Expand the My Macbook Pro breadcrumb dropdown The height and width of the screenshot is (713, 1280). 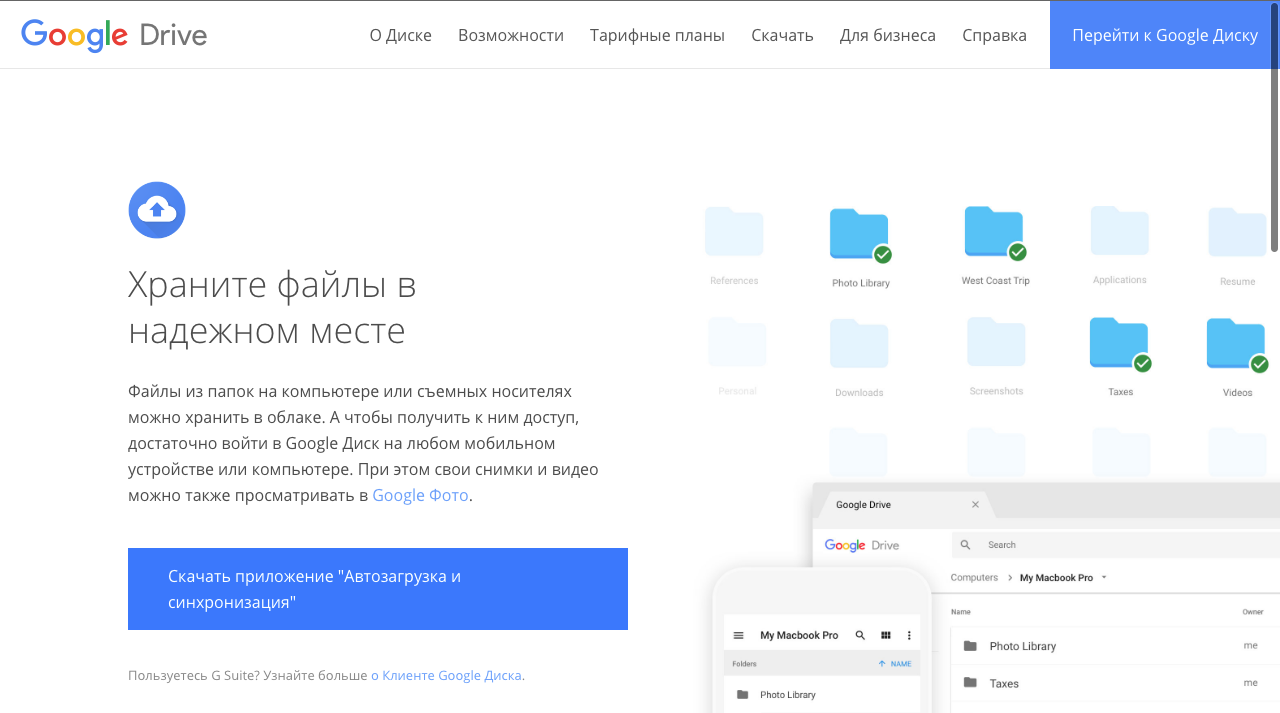(x=1104, y=578)
